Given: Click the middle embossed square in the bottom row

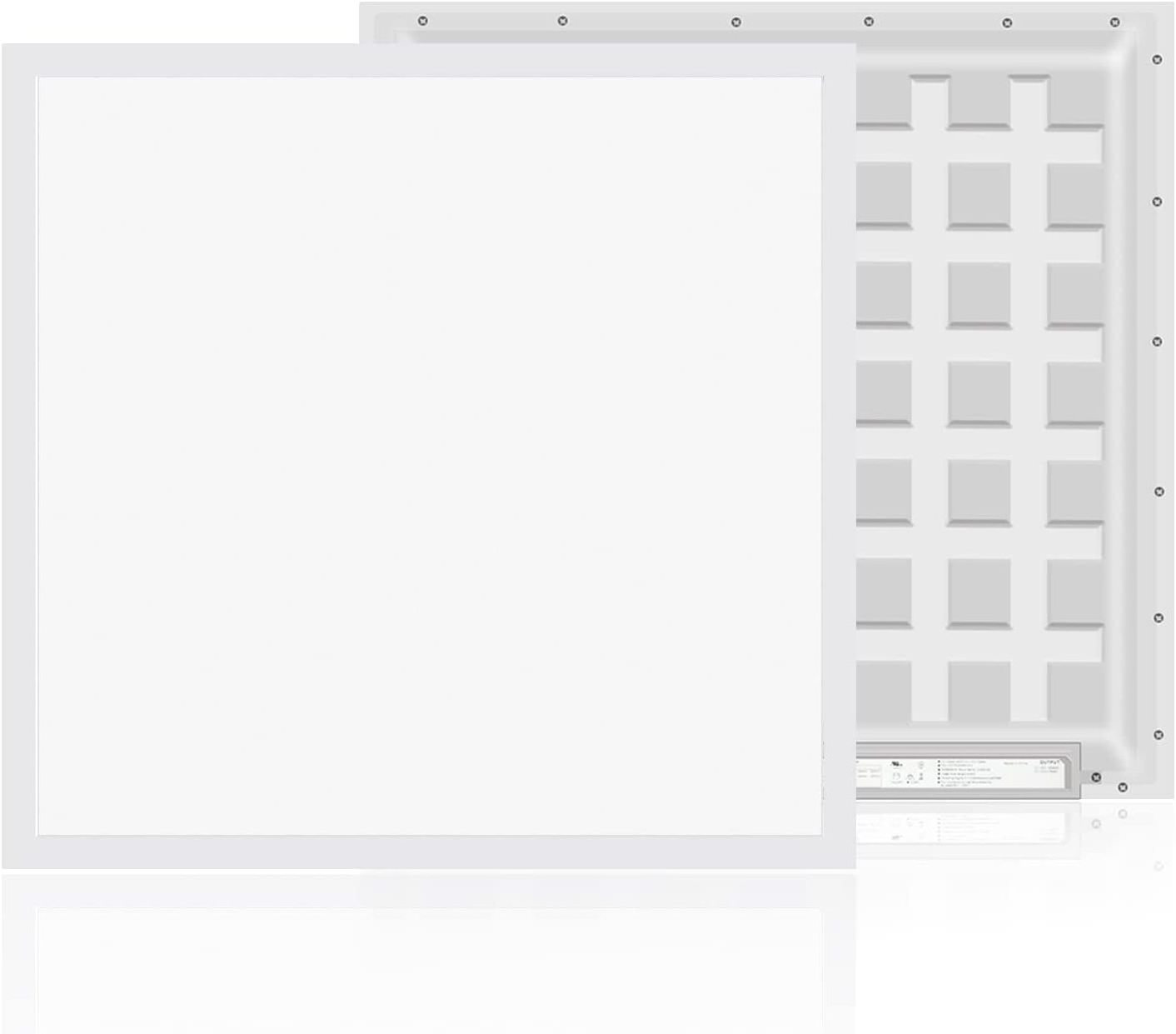Looking at the screenshot, I should pos(979,691).
